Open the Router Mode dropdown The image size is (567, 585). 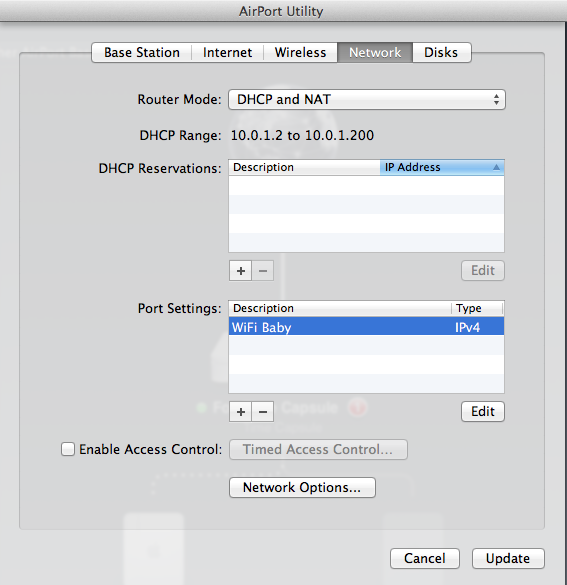[x=367, y=100]
